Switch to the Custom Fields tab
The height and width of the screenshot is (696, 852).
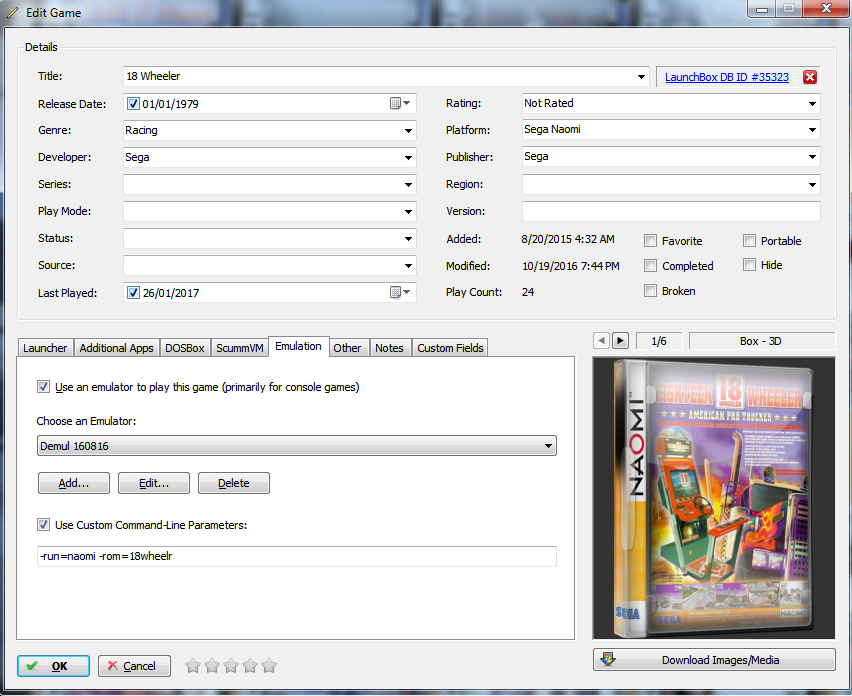coord(450,348)
